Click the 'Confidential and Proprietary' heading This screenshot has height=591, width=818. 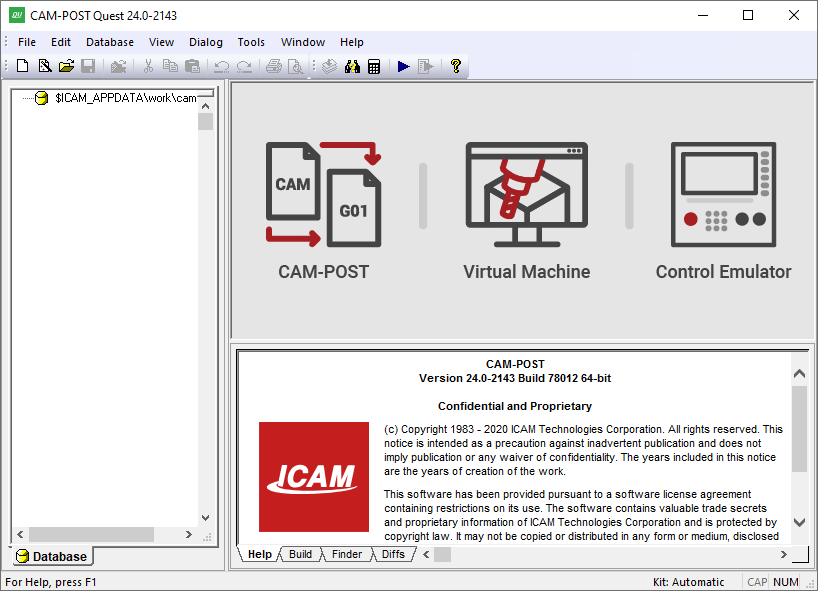click(515, 406)
